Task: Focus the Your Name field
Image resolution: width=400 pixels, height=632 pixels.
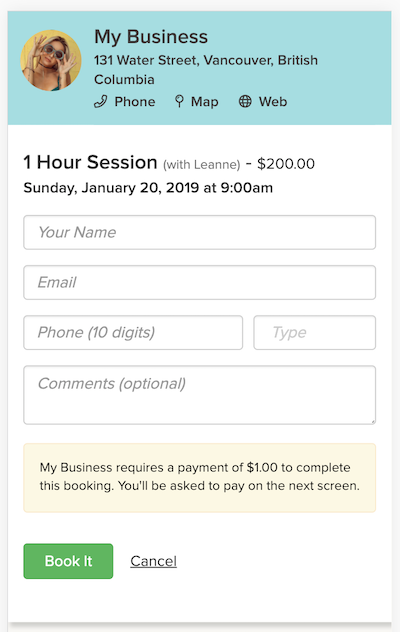Action: pyautogui.click(x=200, y=233)
